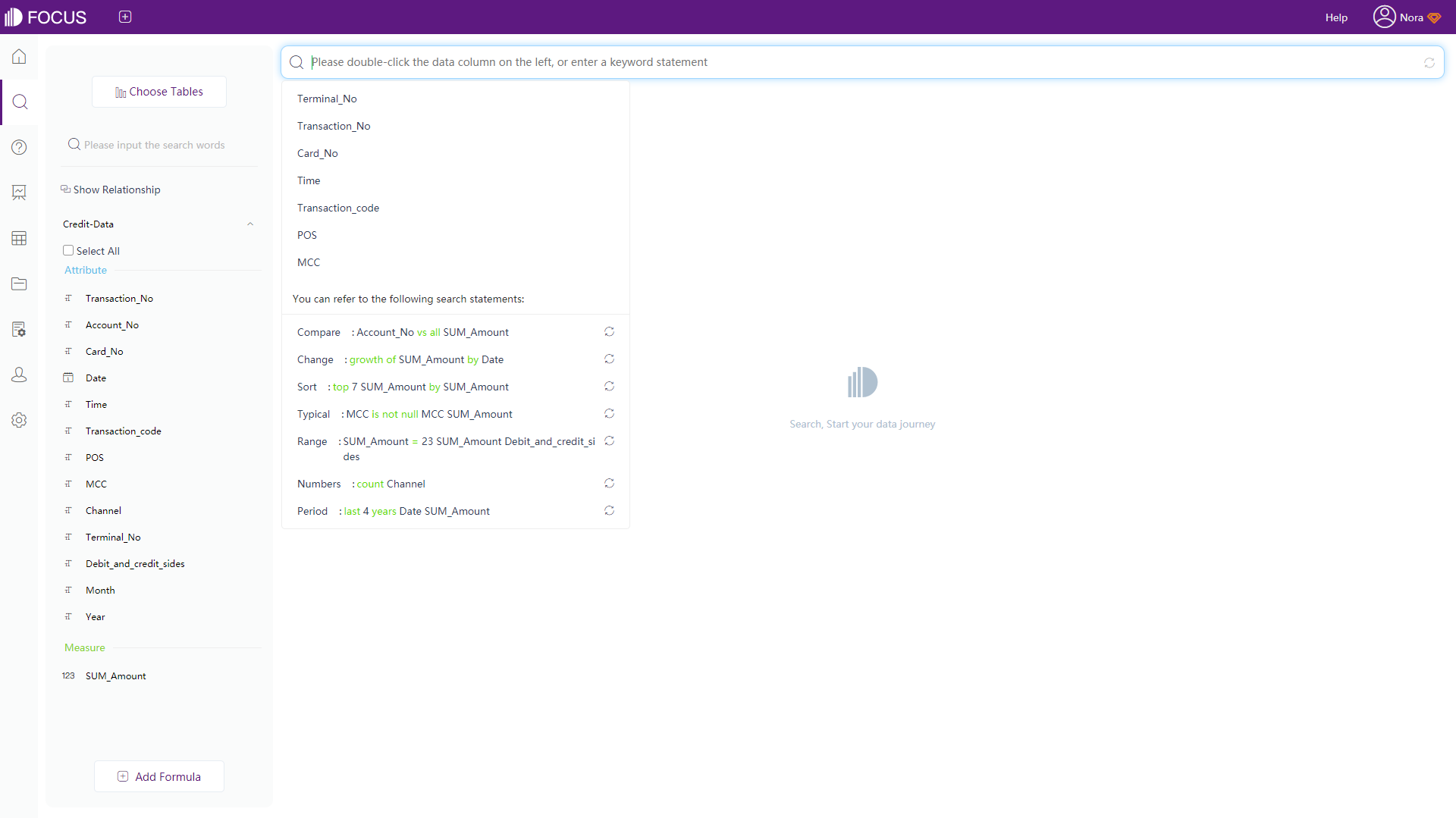Click the Add Formula button

(159, 776)
